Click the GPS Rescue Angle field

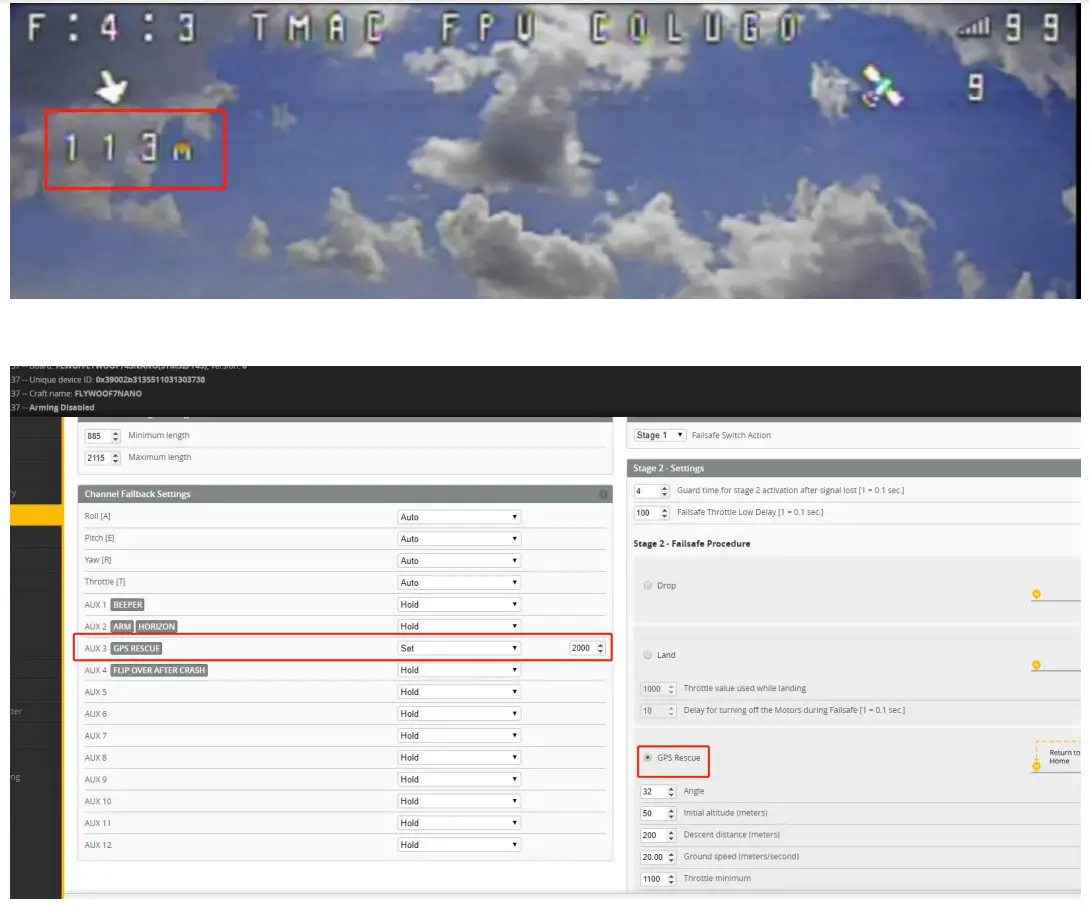pyautogui.click(x=658, y=791)
